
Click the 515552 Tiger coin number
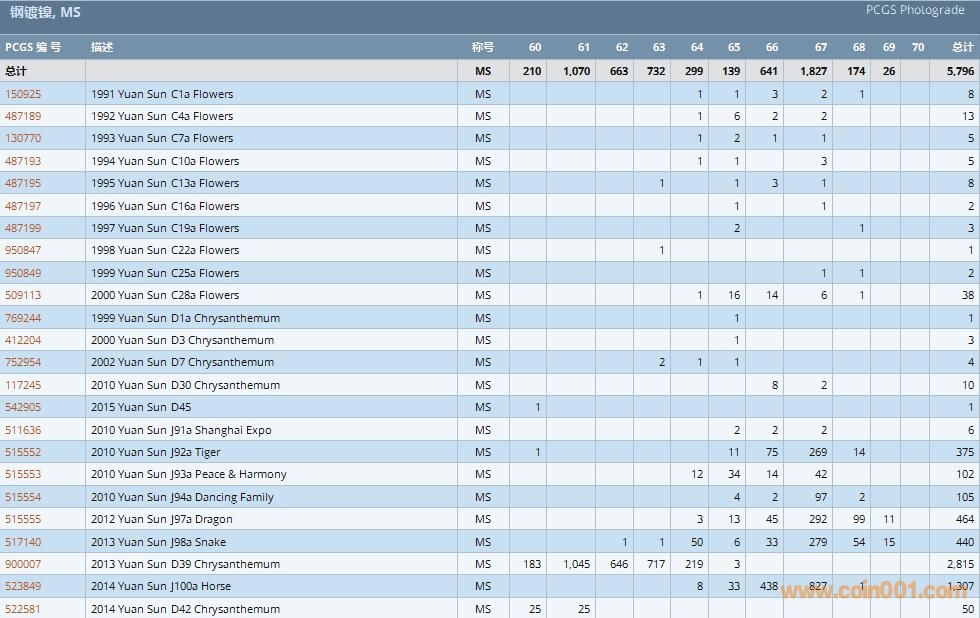(x=23, y=452)
